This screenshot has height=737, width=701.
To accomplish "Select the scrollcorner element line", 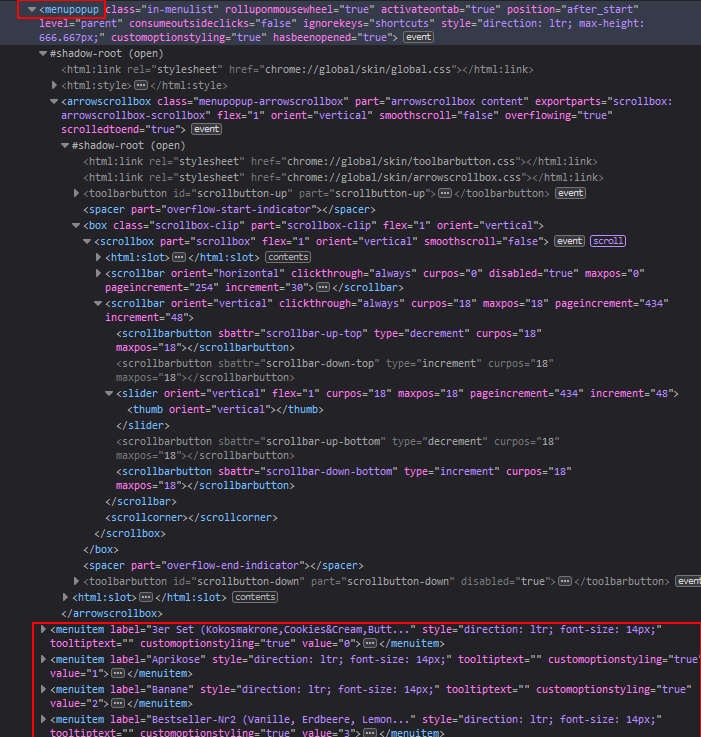I will click(x=192, y=517).
